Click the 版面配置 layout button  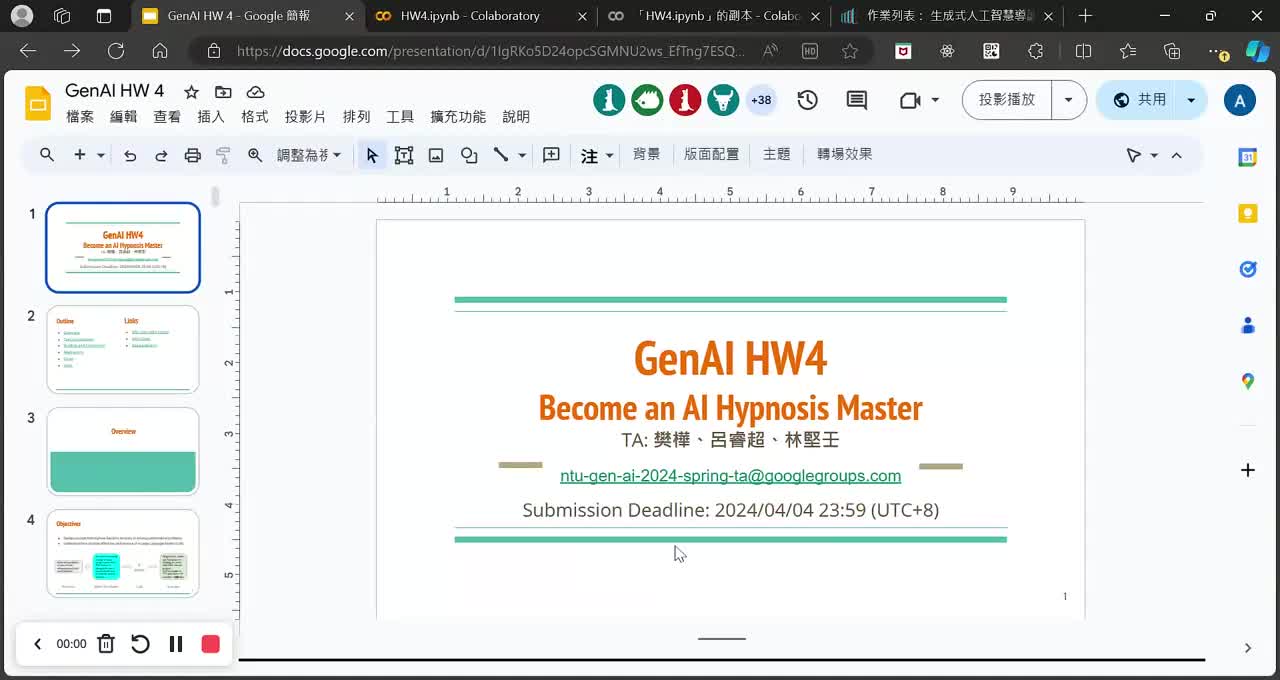(712, 154)
